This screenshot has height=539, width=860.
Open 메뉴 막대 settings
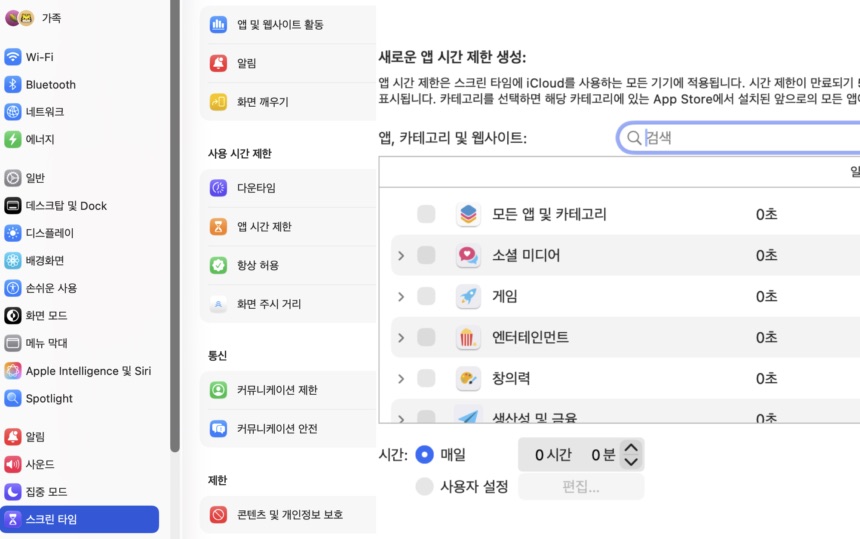(36, 343)
